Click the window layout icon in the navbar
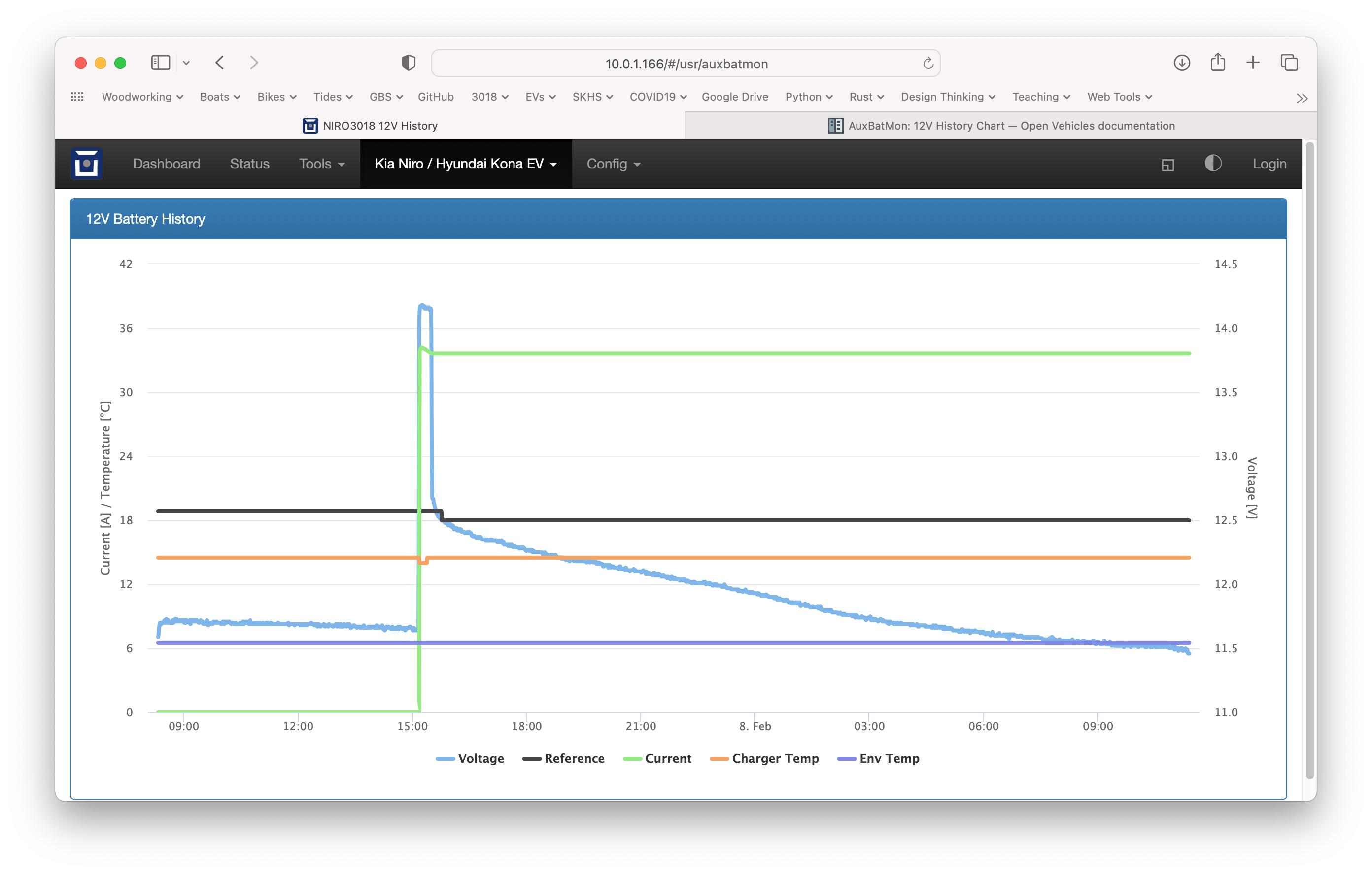The height and width of the screenshot is (874, 1372). pos(1167,165)
